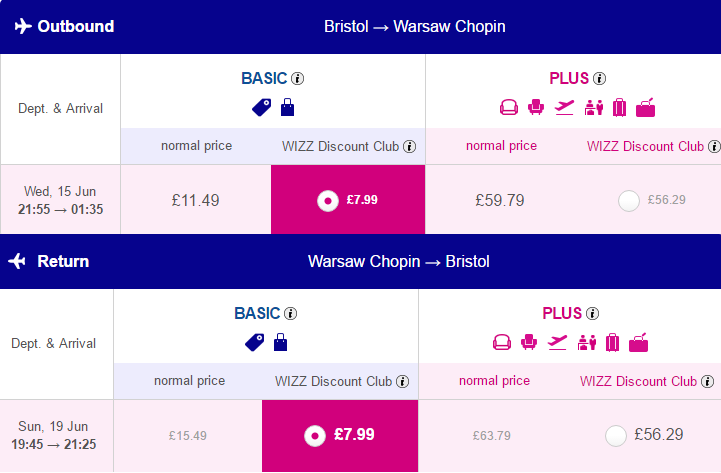
Task: Click the small bag icon under outbound BASIC
Action: tap(287, 107)
